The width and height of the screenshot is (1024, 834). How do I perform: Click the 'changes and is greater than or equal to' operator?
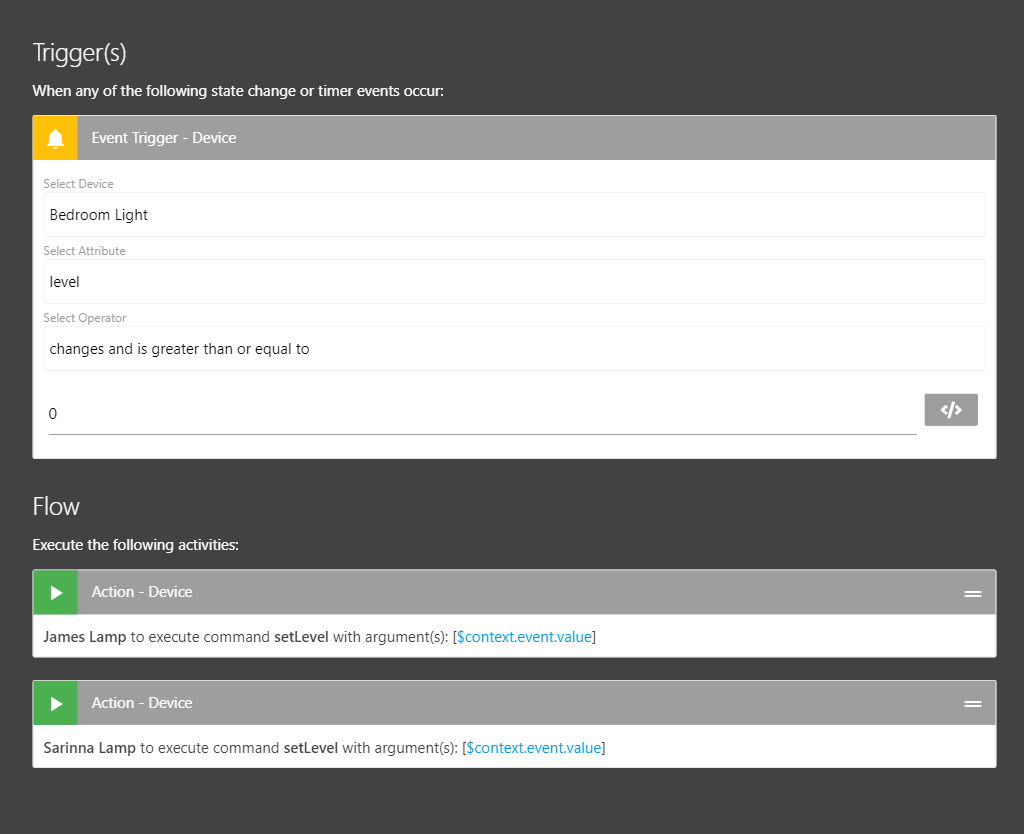(514, 348)
